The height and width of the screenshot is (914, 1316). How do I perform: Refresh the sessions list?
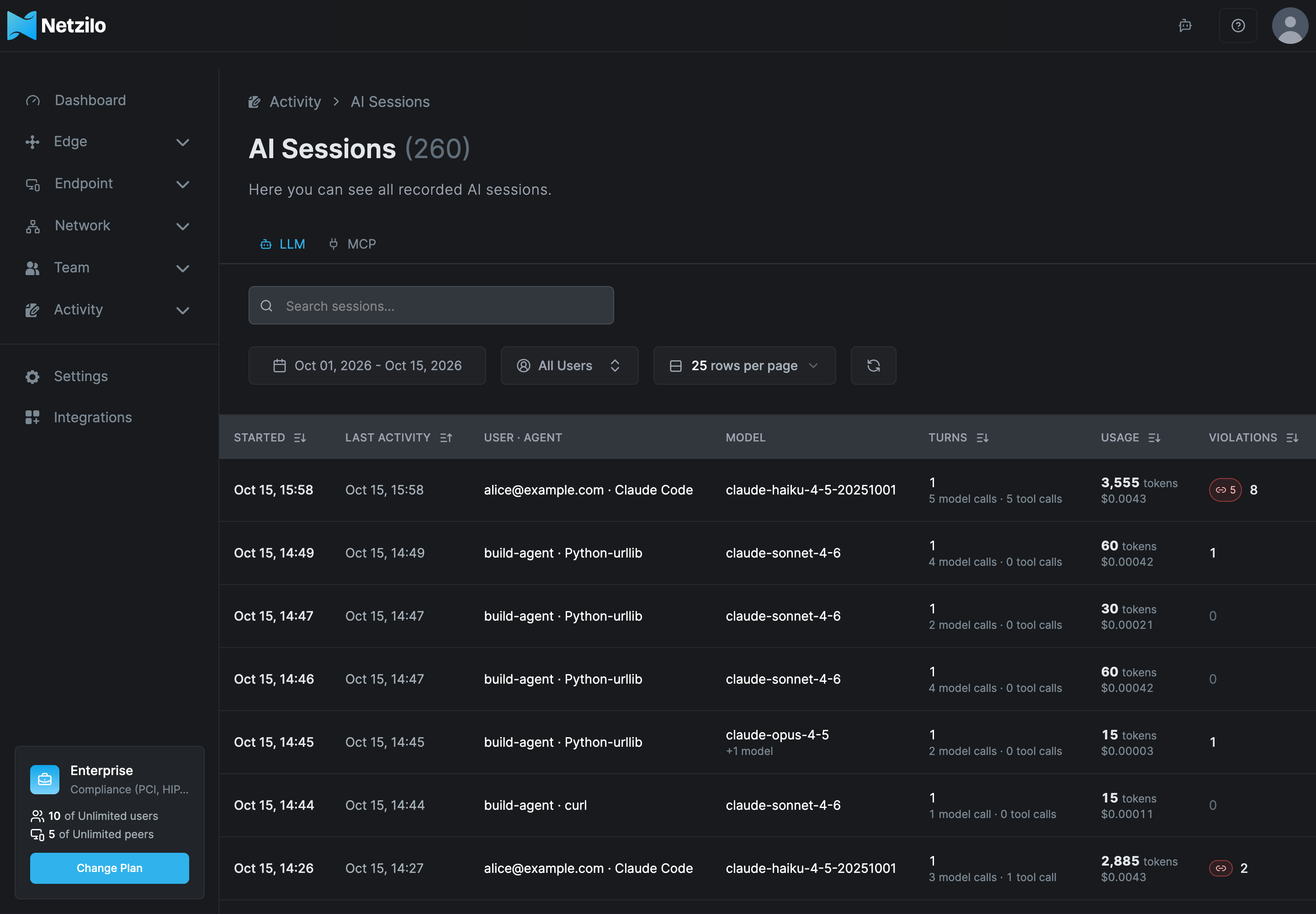873,365
